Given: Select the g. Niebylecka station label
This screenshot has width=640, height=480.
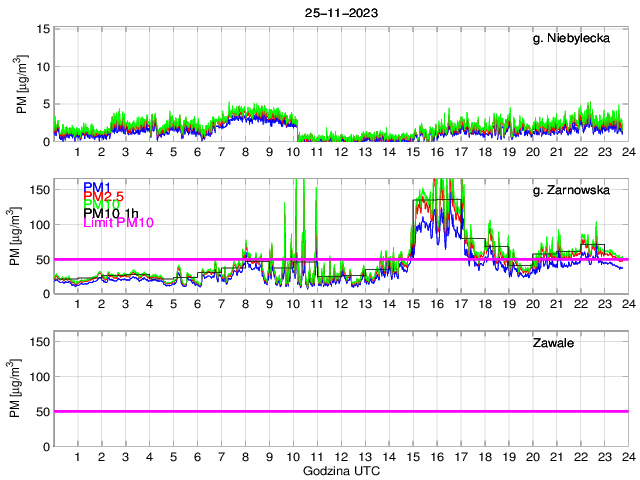Looking at the screenshot, I should [x=576, y=39].
